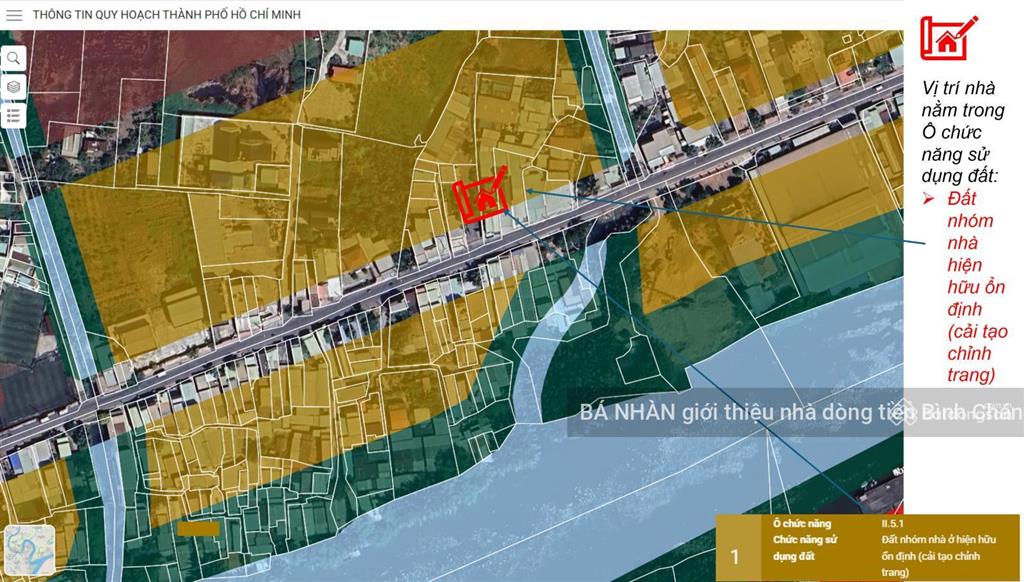Viewport: 1024px width, 582px height.
Task: Click the red house marker on the map
Action: 484,198
